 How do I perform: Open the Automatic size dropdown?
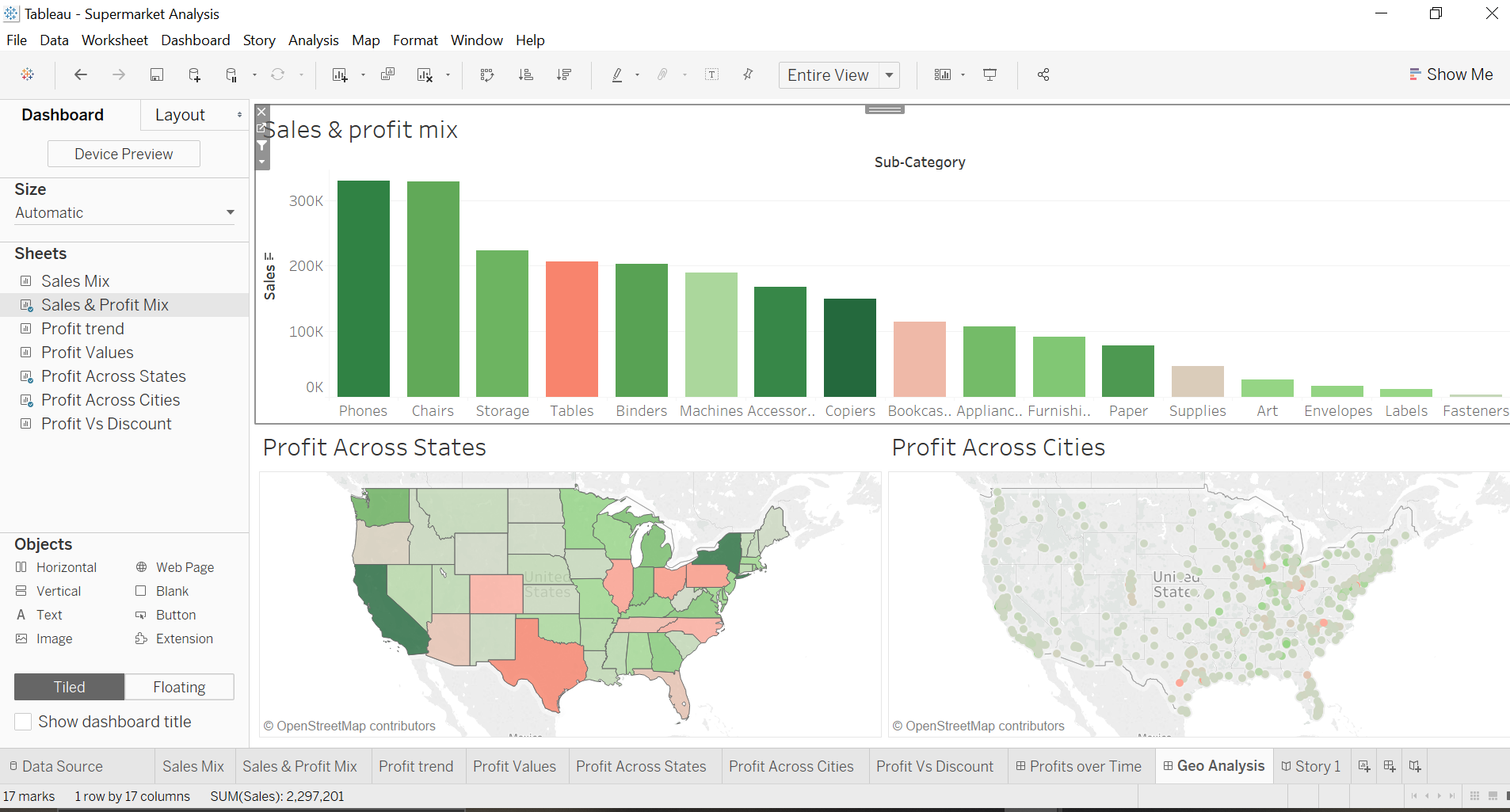(230, 212)
